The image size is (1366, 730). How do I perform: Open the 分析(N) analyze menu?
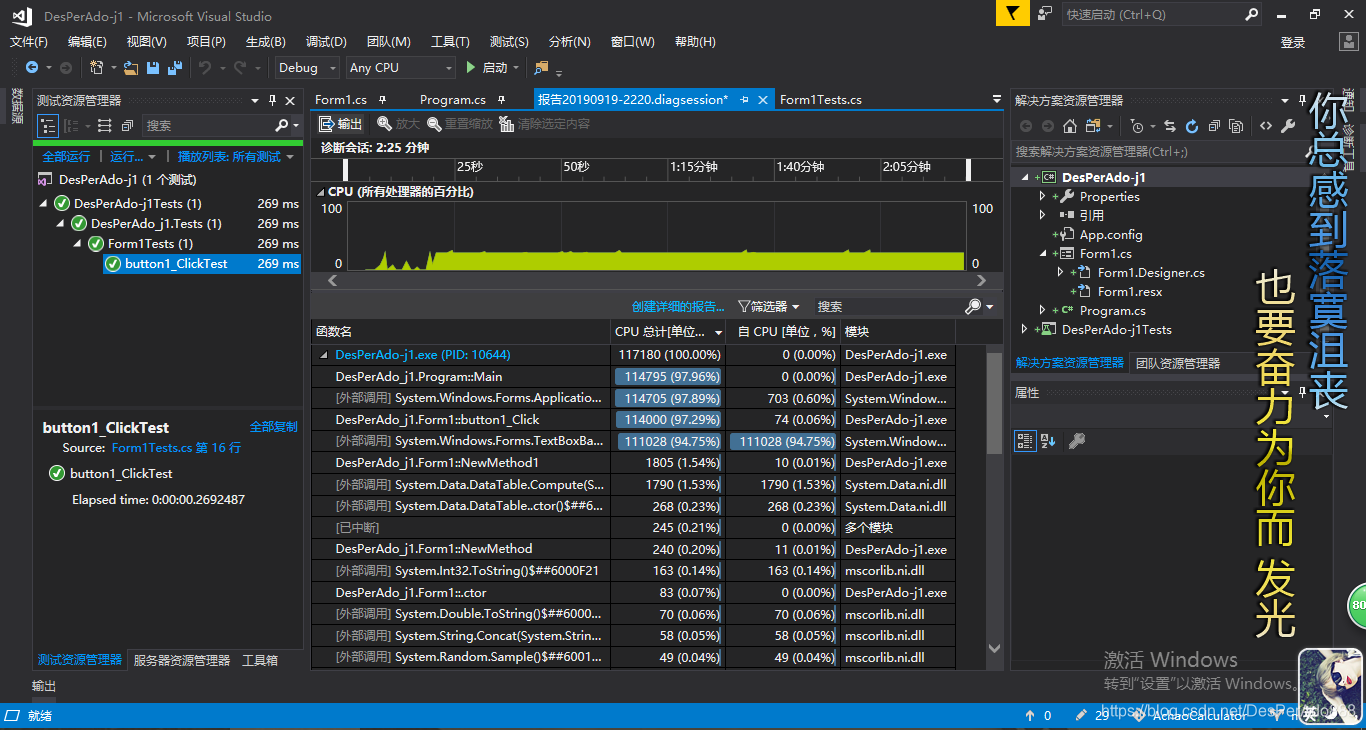click(570, 42)
